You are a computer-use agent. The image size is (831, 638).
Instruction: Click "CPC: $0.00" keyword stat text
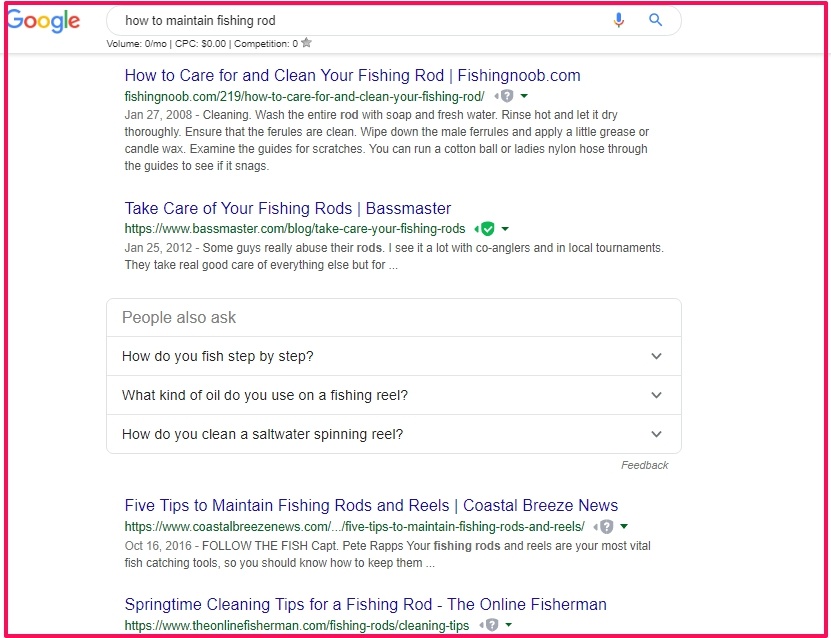[200, 44]
